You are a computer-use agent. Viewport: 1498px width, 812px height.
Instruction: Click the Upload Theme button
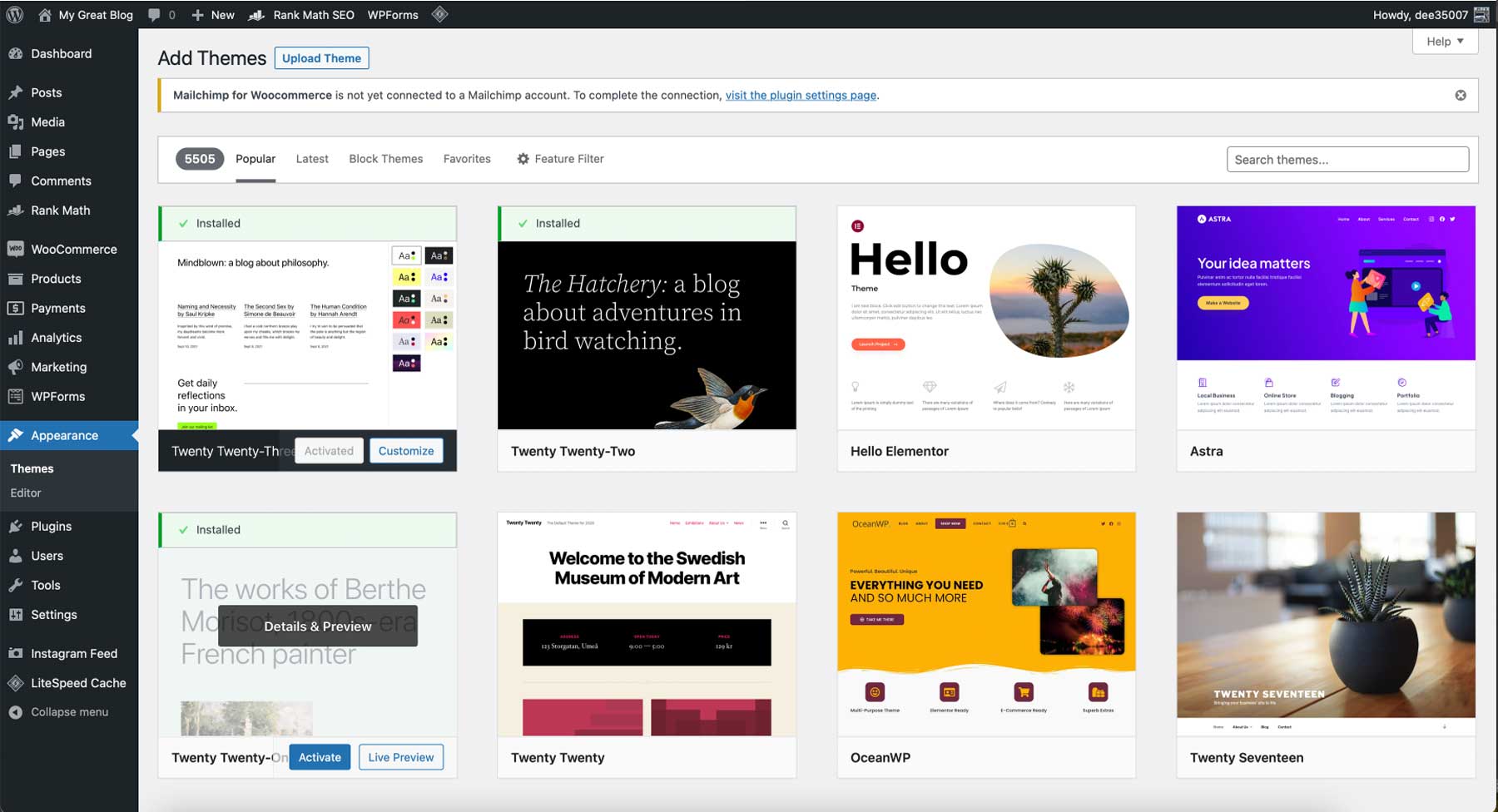tap(321, 58)
